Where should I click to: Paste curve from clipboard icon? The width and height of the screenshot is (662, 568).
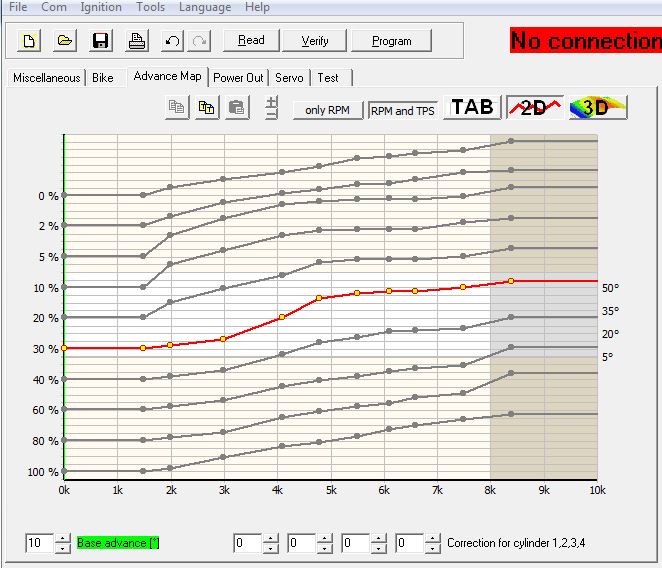click(x=237, y=107)
